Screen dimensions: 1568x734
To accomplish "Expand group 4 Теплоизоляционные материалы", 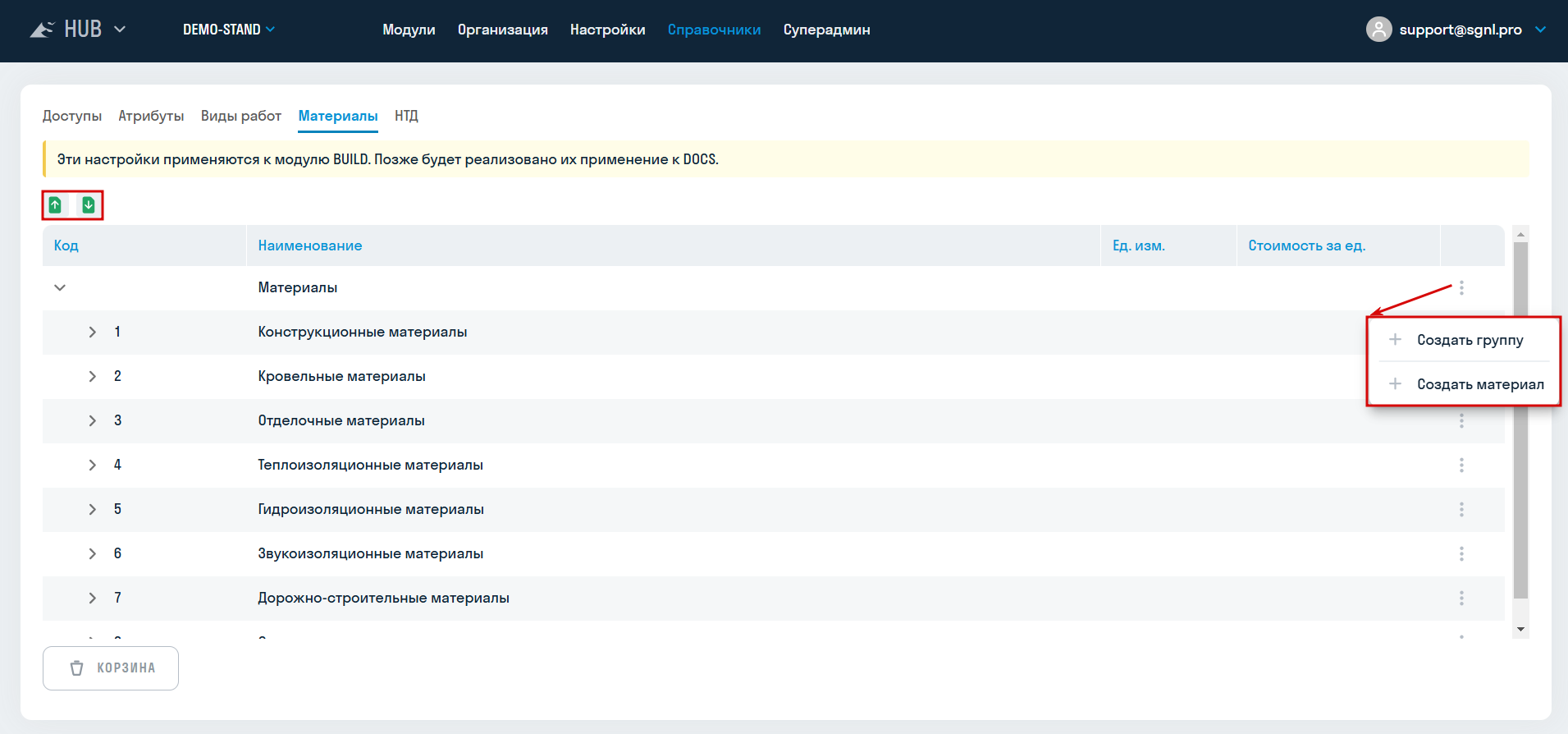I will (x=93, y=466).
